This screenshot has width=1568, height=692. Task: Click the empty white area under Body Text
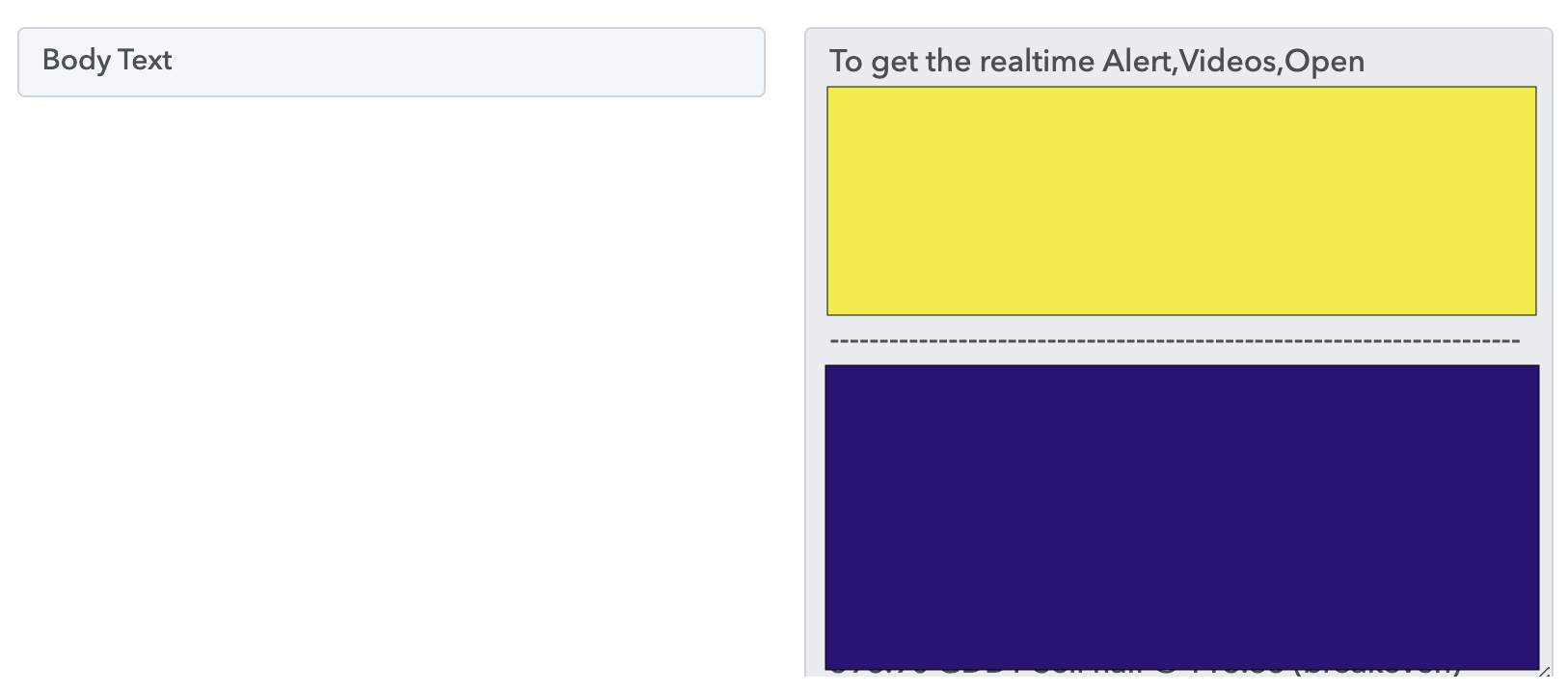pos(392,386)
